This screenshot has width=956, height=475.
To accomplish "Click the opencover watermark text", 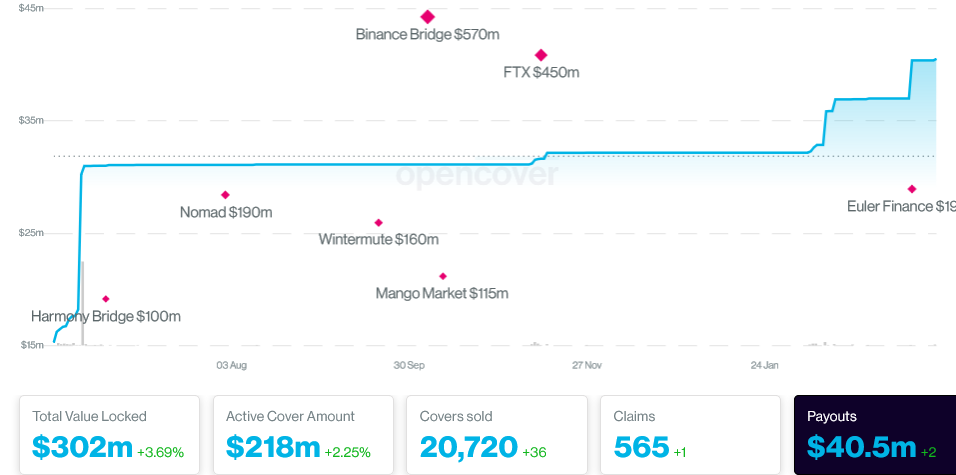I will click(477, 174).
